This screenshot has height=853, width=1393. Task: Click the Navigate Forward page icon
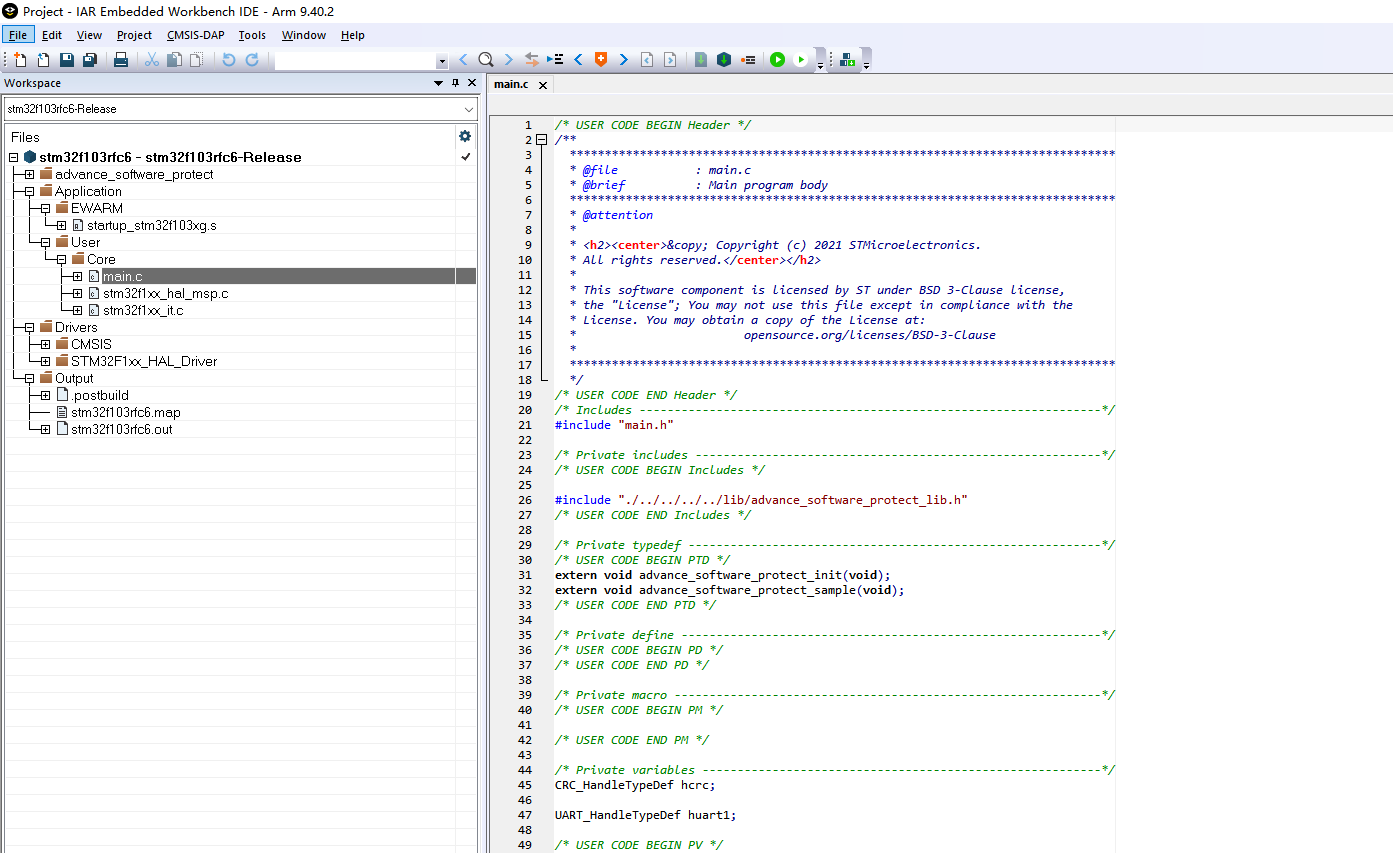coord(670,60)
